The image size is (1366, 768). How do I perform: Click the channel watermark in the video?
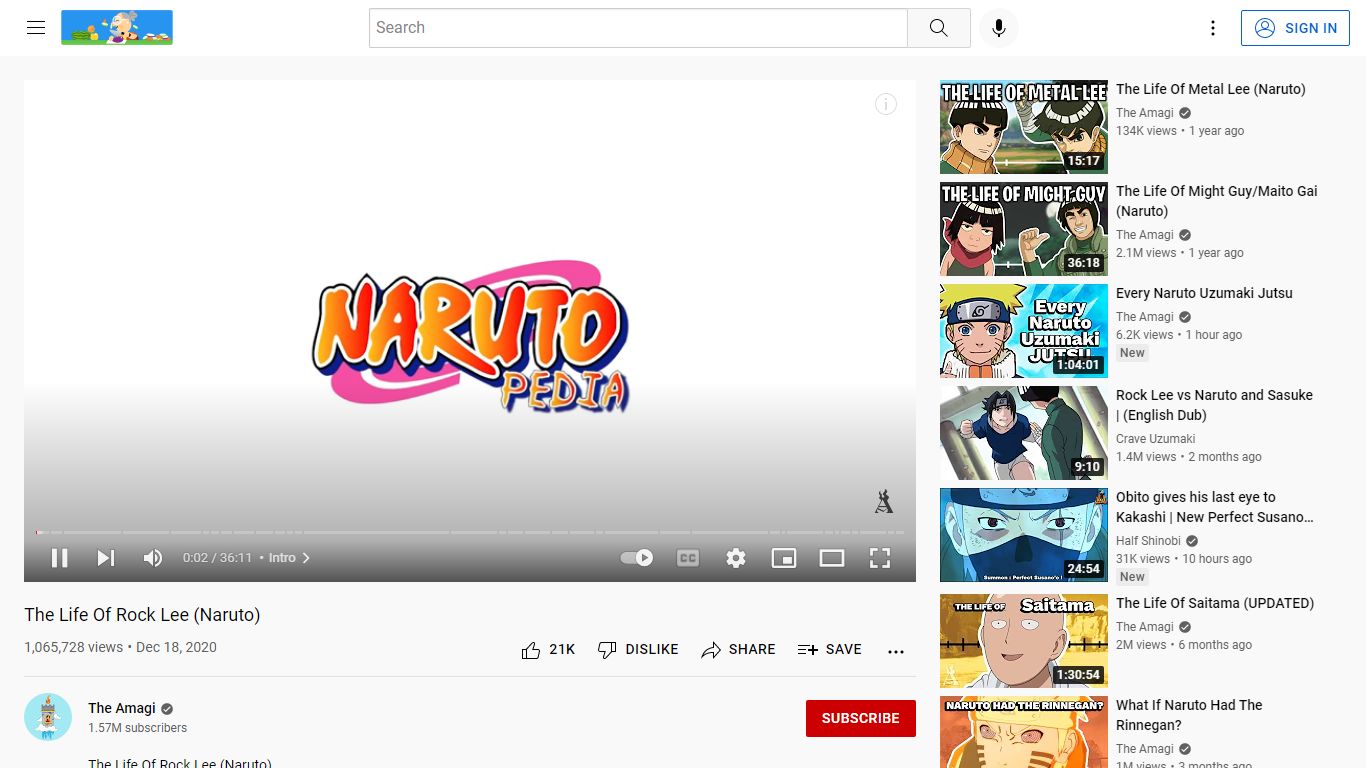(x=884, y=501)
